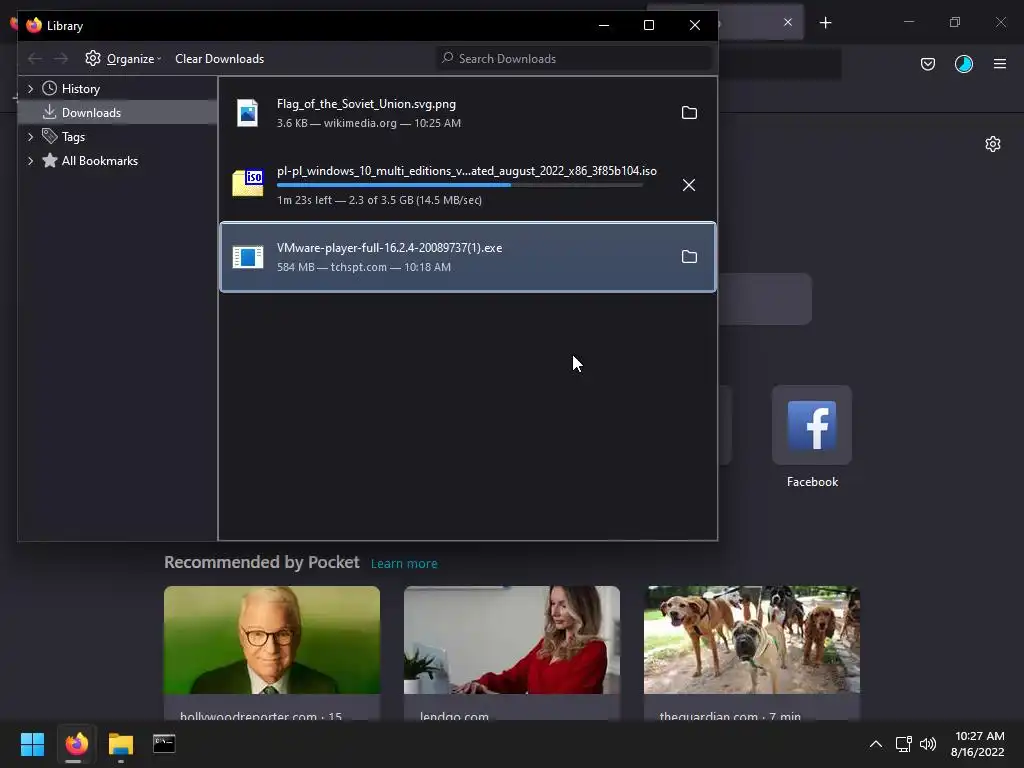The image size is (1024, 768).
Task: Open the theguardian.com Pocket story
Action: pyautogui.click(x=752, y=653)
